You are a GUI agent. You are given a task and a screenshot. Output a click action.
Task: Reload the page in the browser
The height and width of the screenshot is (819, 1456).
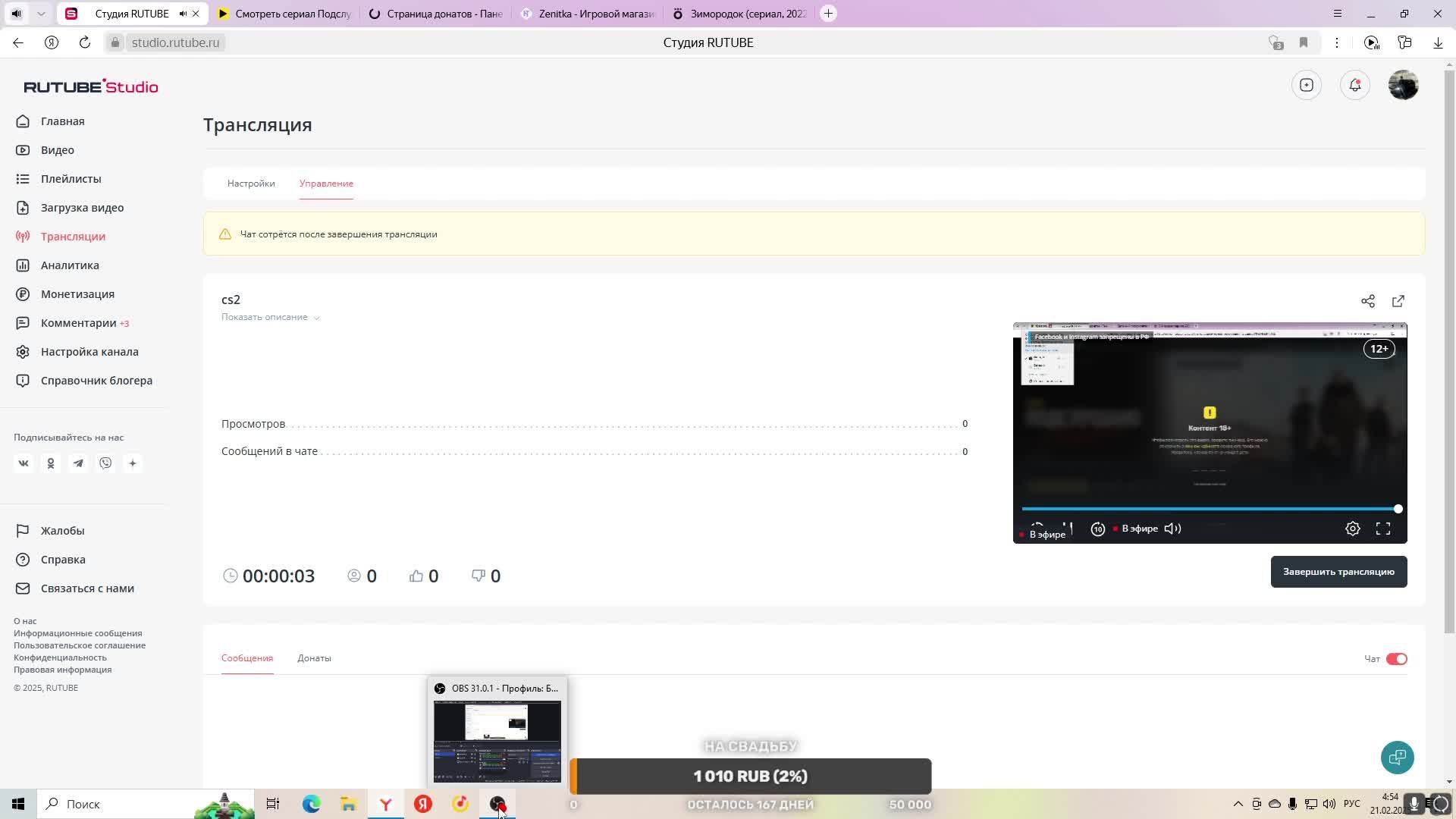[x=85, y=42]
